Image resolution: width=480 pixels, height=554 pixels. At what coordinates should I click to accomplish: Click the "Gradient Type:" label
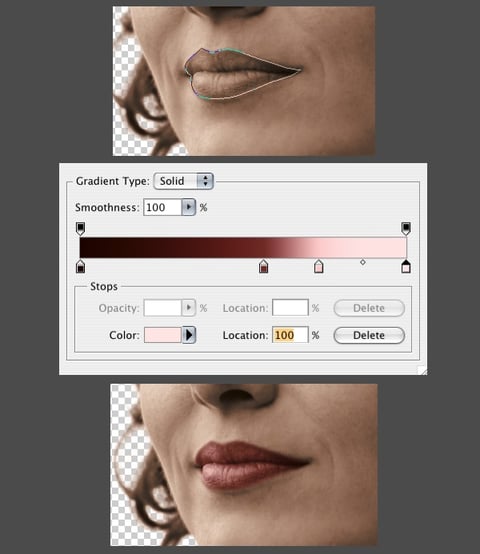tap(113, 182)
